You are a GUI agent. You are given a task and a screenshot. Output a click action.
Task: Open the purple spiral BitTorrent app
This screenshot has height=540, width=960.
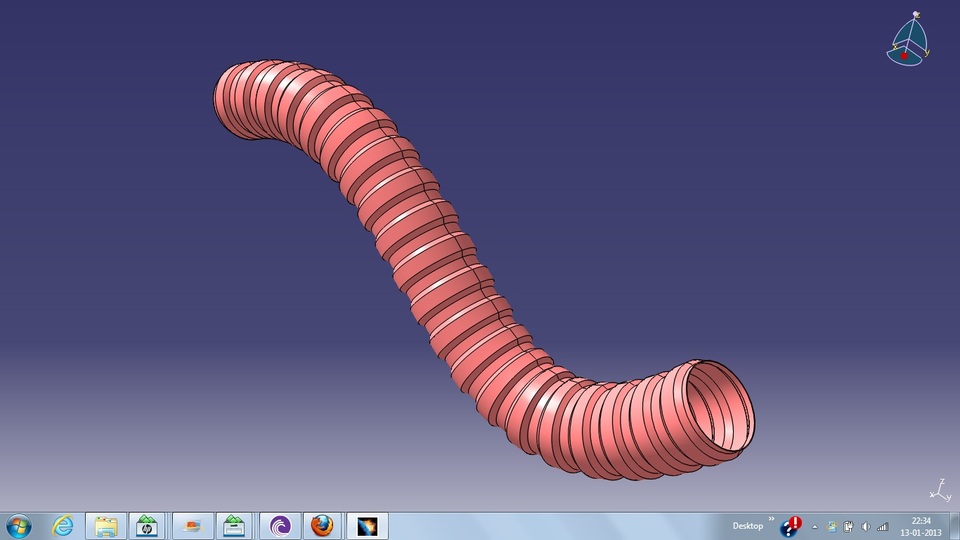pos(280,526)
